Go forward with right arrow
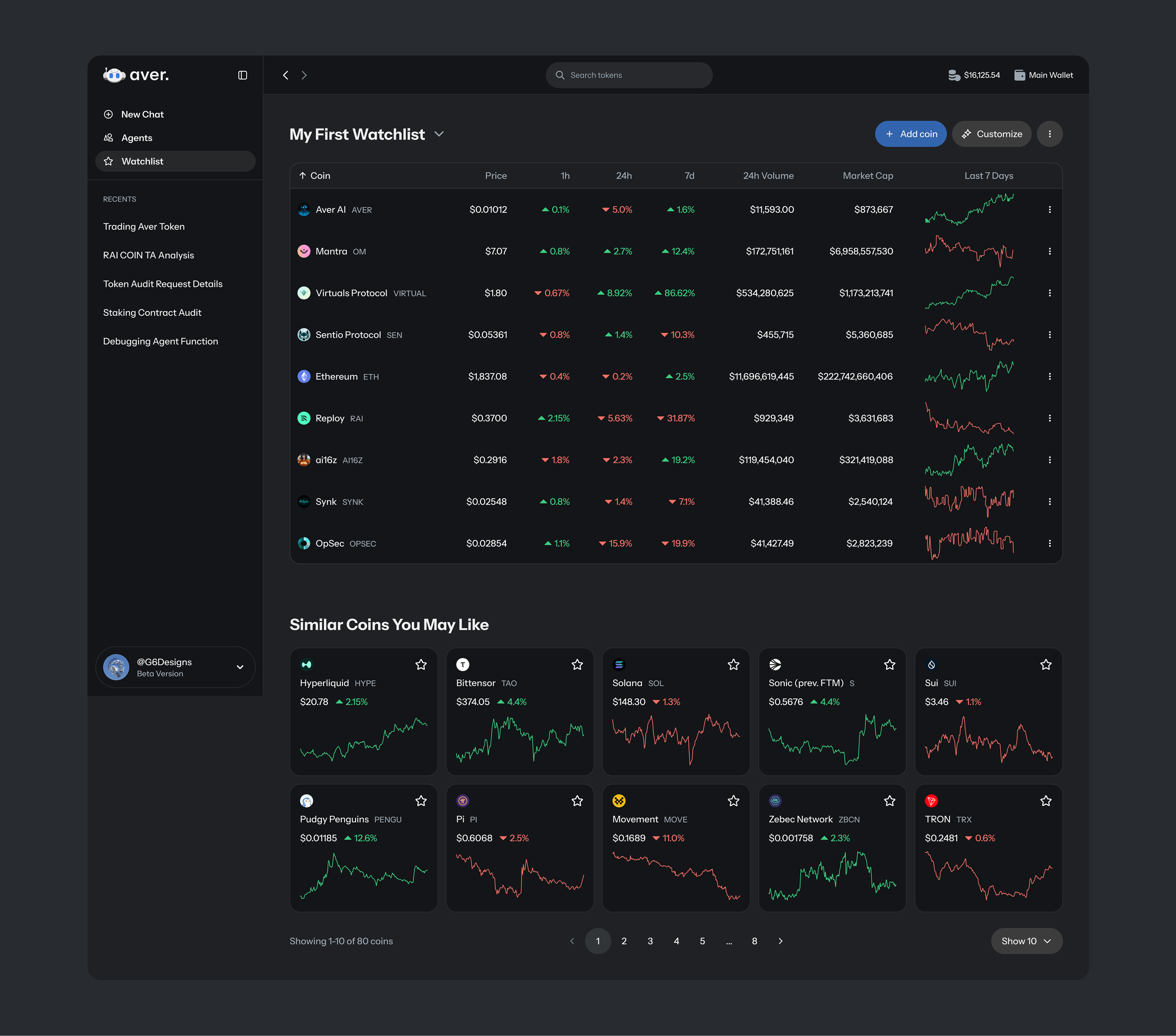The height and width of the screenshot is (1036, 1176). (304, 75)
